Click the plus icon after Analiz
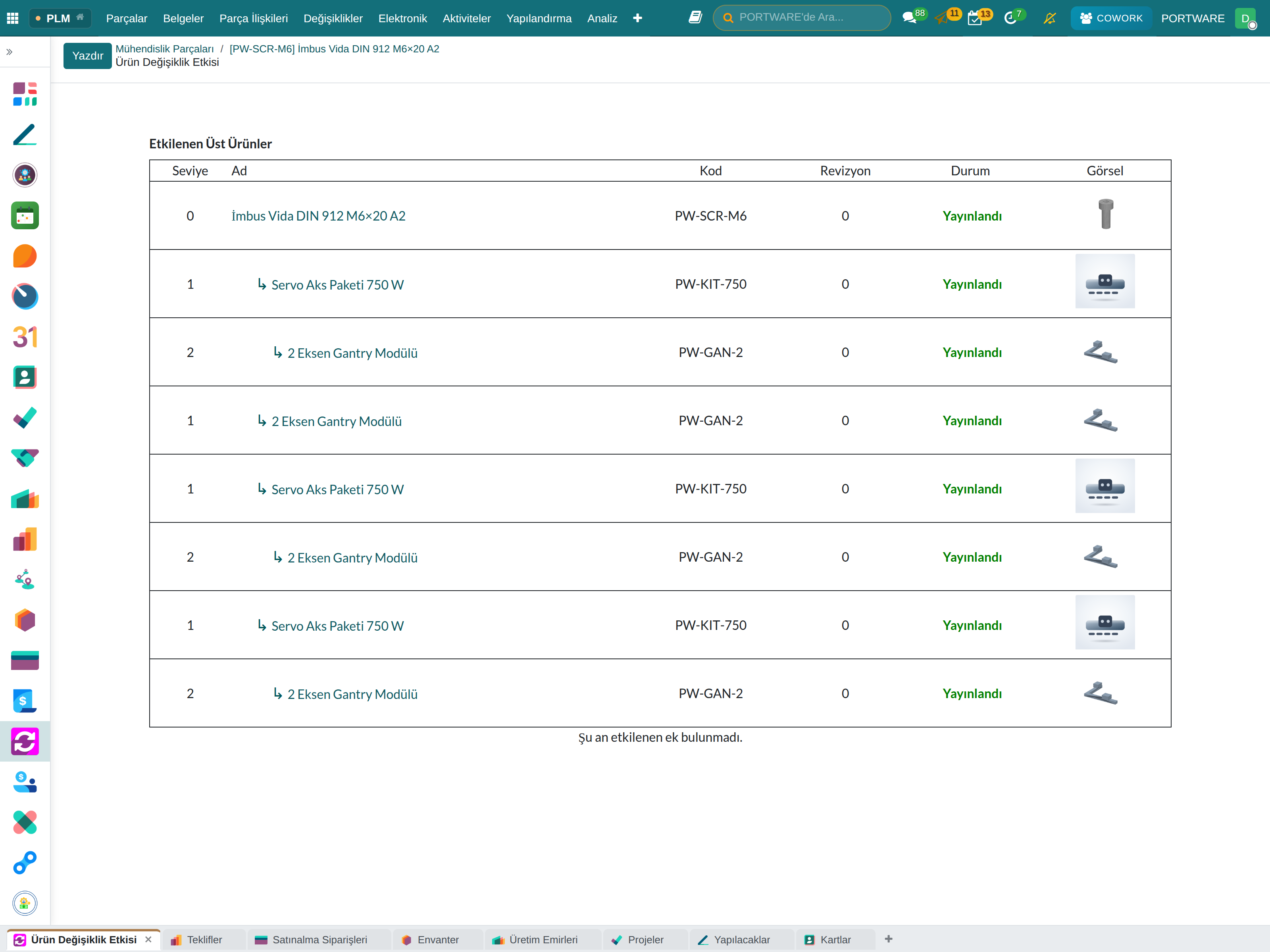Screen dimensions: 1270x952 pyautogui.click(x=637, y=18)
